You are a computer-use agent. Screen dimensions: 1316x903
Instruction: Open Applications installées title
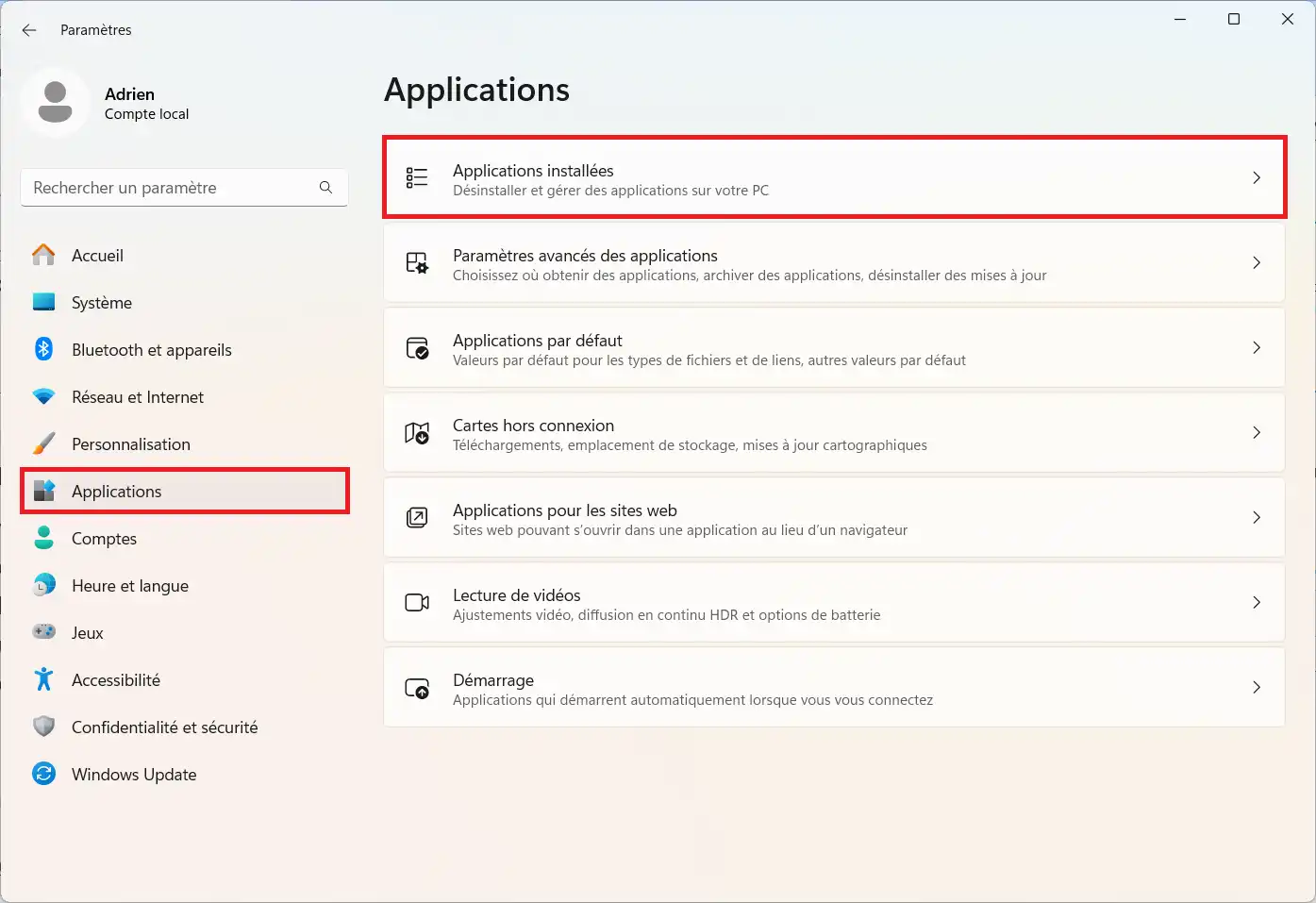click(533, 171)
